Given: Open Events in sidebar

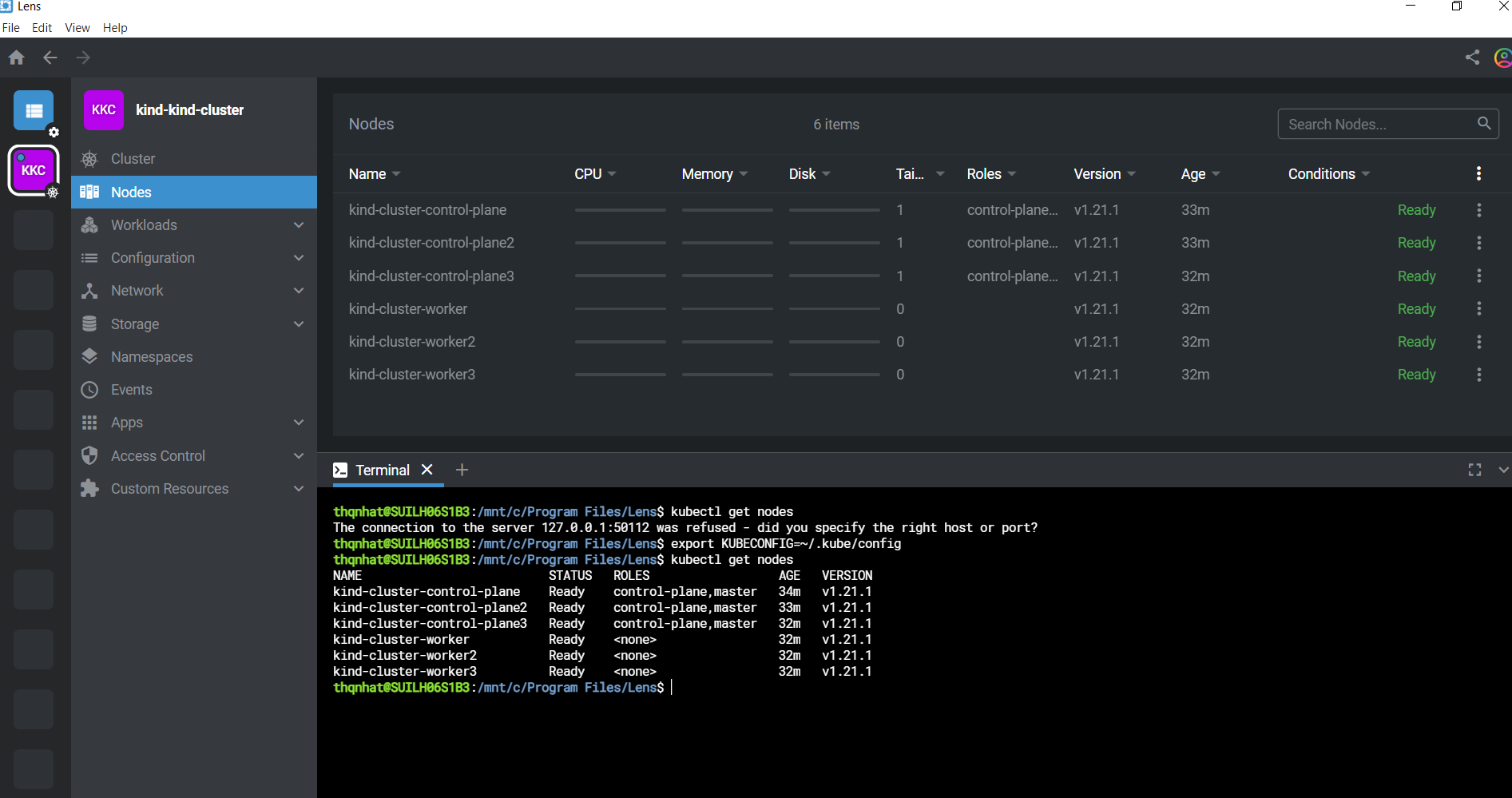Looking at the screenshot, I should pyautogui.click(x=194, y=390).
